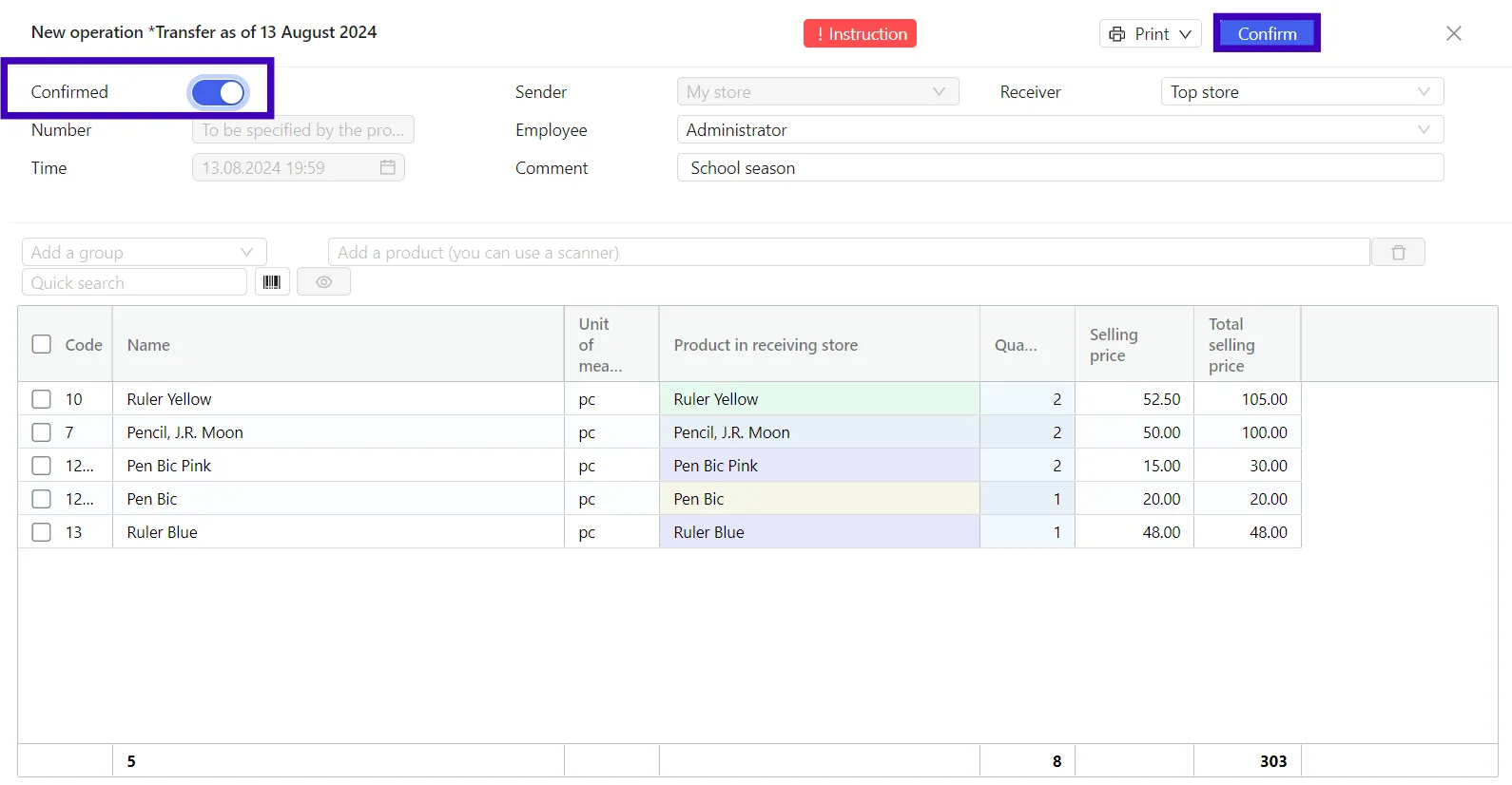Click the Product in receiving store header
The width and height of the screenshot is (1512, 785).
(x=819, y=345)
